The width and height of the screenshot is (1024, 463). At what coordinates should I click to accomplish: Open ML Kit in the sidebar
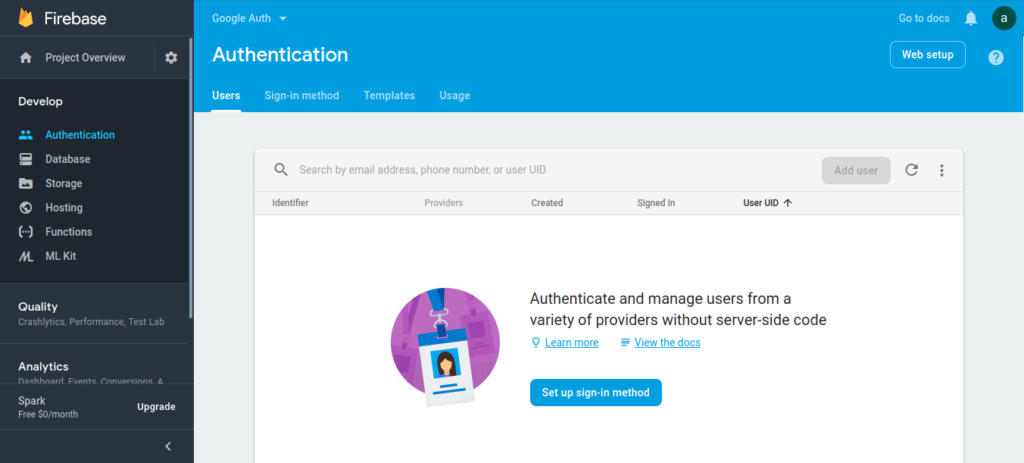(61, 257)
